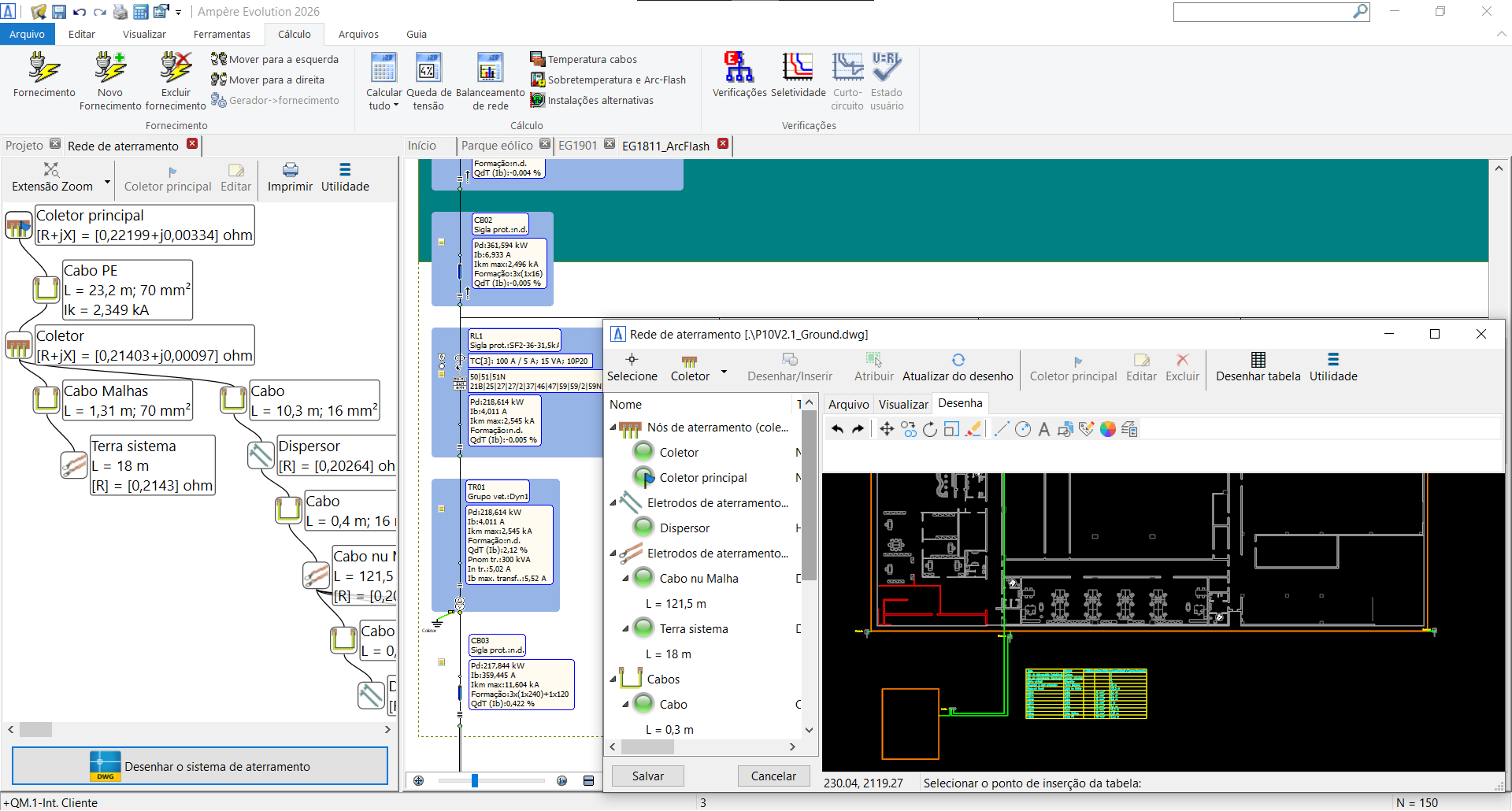
Task: Click the Novo Fornecimento ribbon icon
Action: tap(110, 69)
